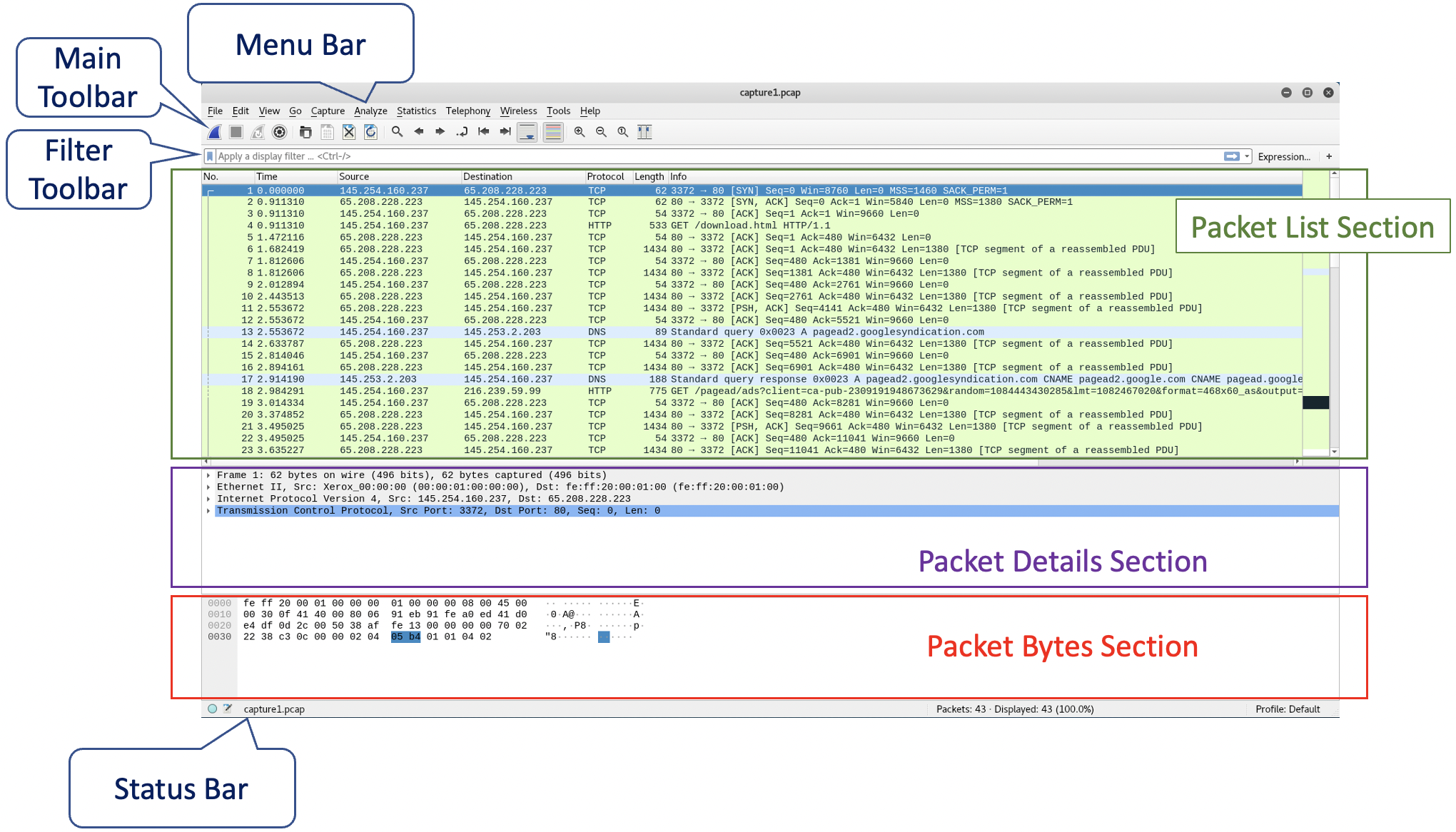Toggle packet colorization rules
This screenshot has height=832, width=1456.
553,132
